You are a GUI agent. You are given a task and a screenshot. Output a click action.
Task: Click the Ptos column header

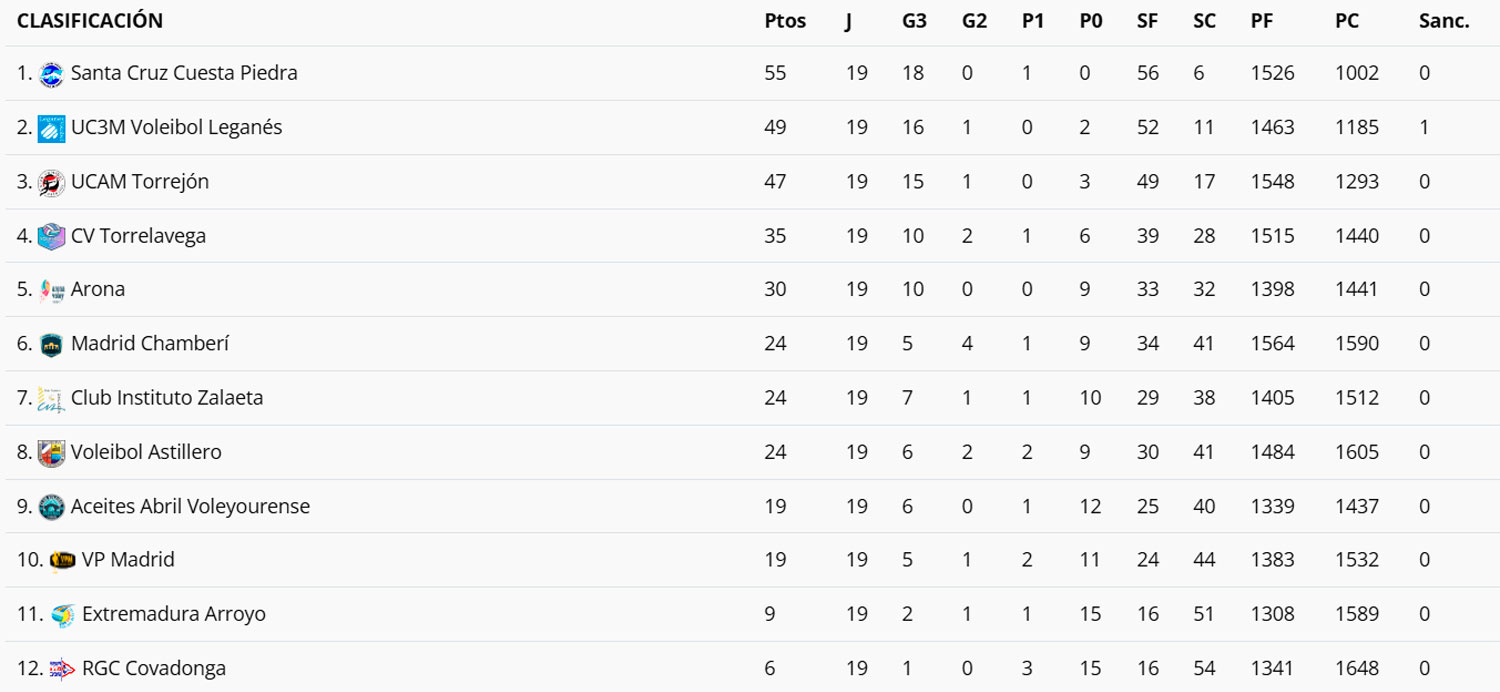(785, 21)
